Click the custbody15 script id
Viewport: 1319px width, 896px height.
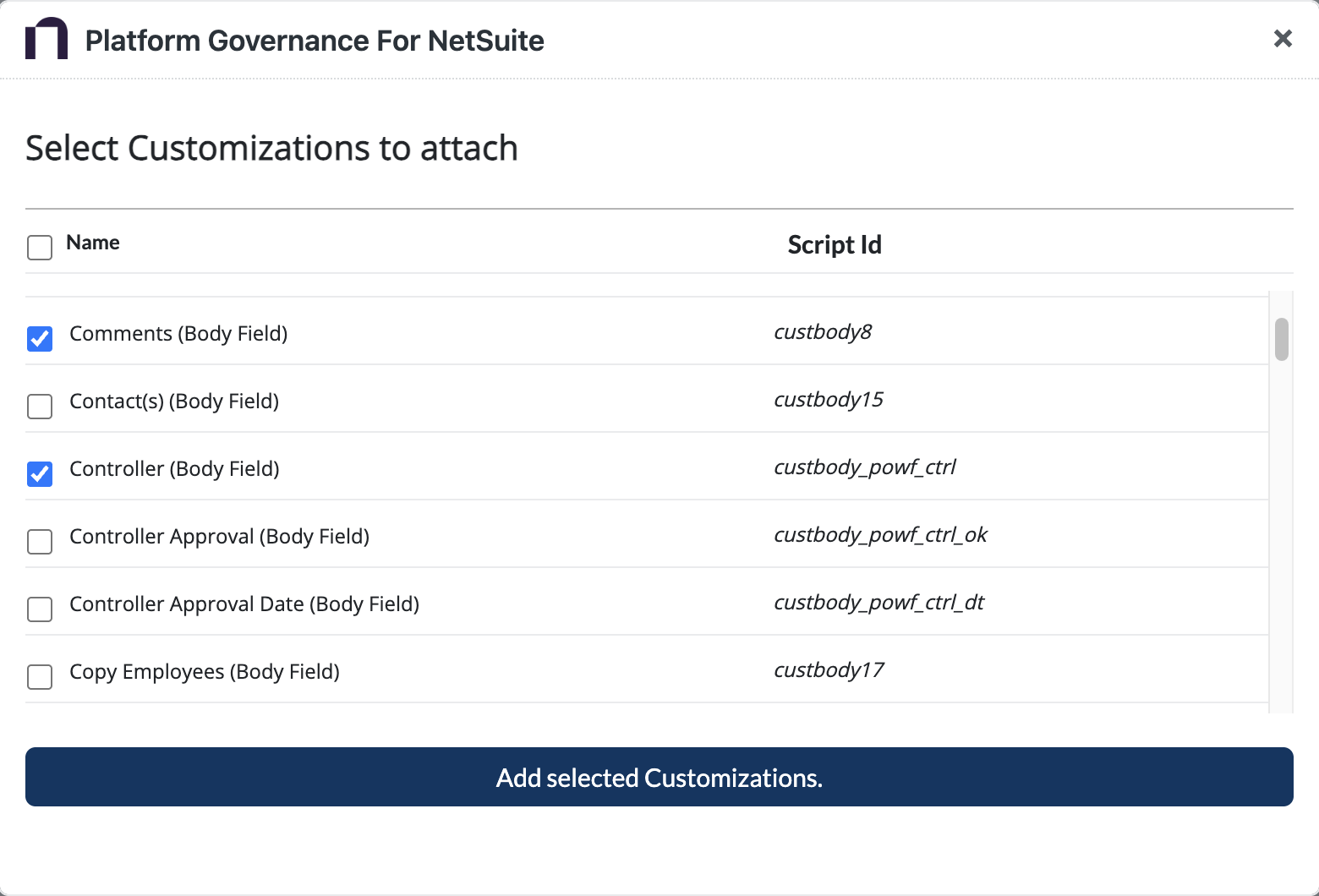pos(828,400)
